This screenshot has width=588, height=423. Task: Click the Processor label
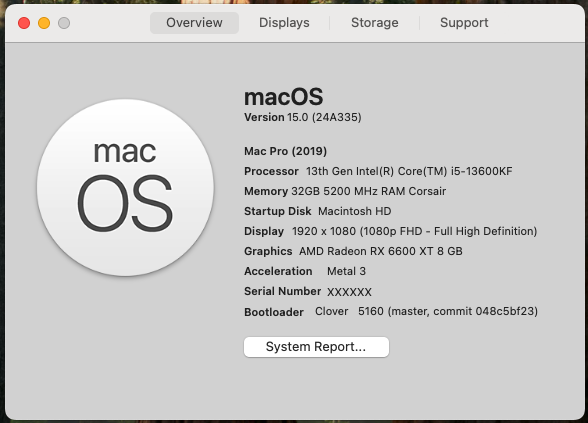coord(271,171)
